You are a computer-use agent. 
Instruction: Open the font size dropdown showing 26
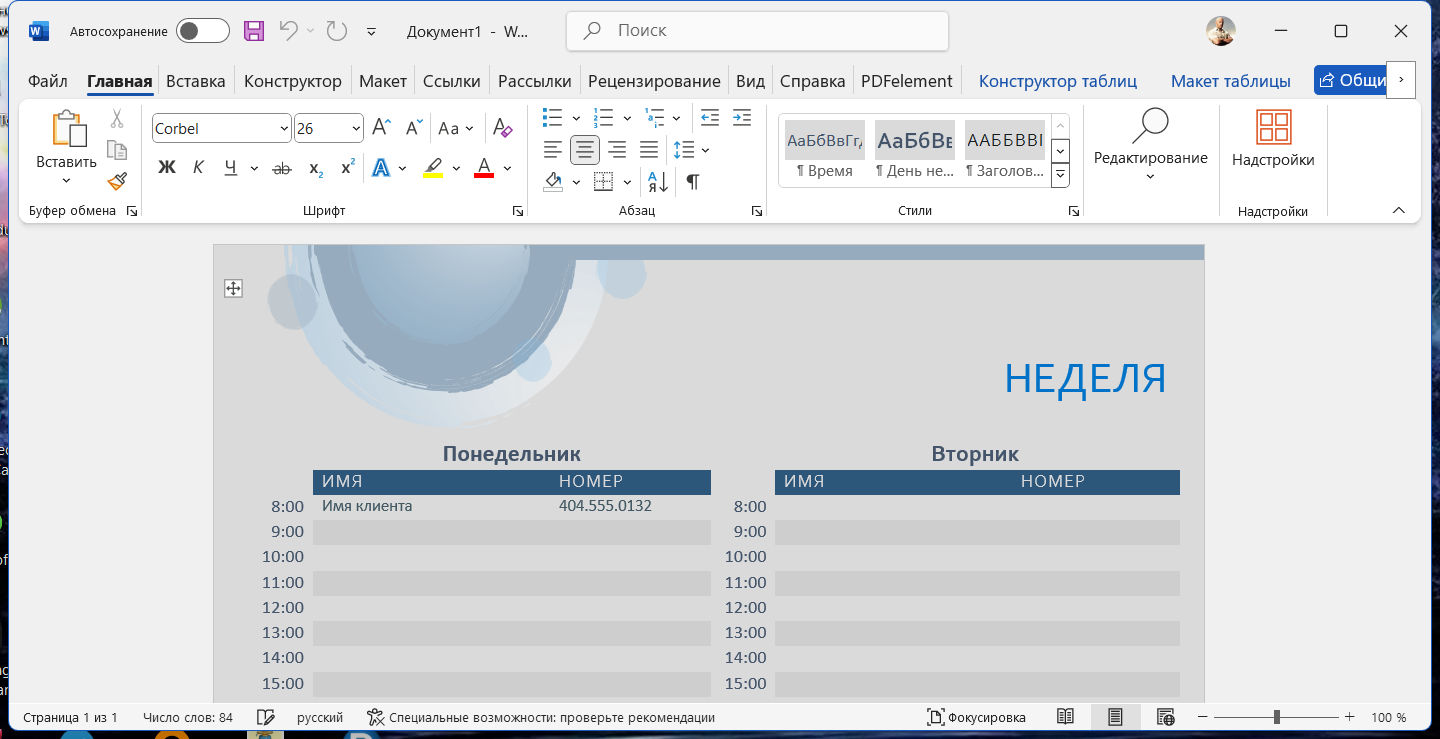point(356,129)
